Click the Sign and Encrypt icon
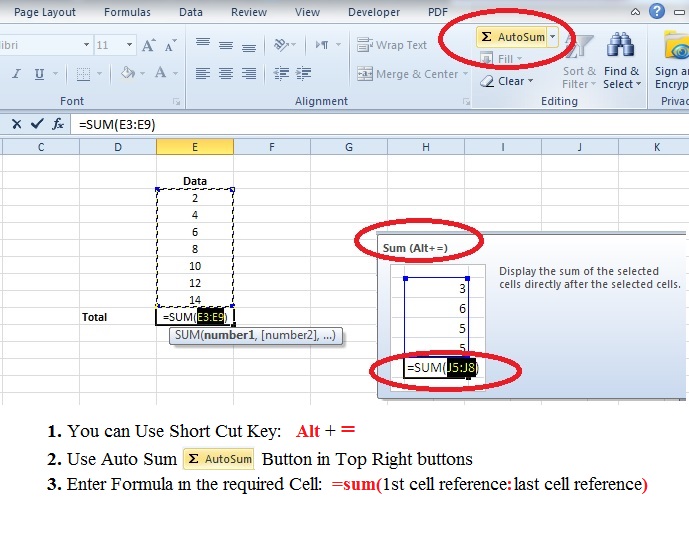689x558 pixels. tap(672, 61)
